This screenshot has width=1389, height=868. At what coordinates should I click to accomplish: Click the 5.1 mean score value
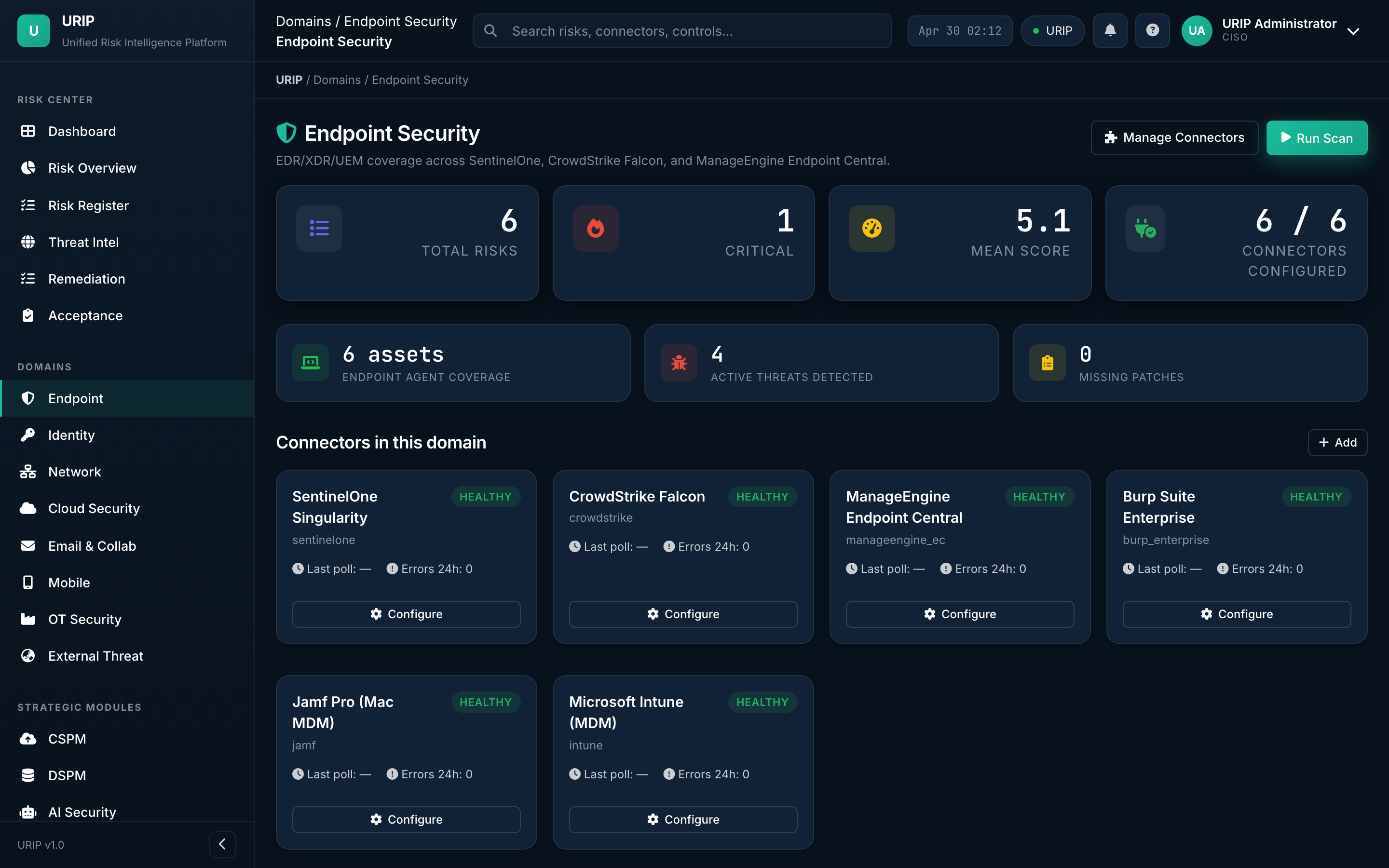(x=1043, y=220)
